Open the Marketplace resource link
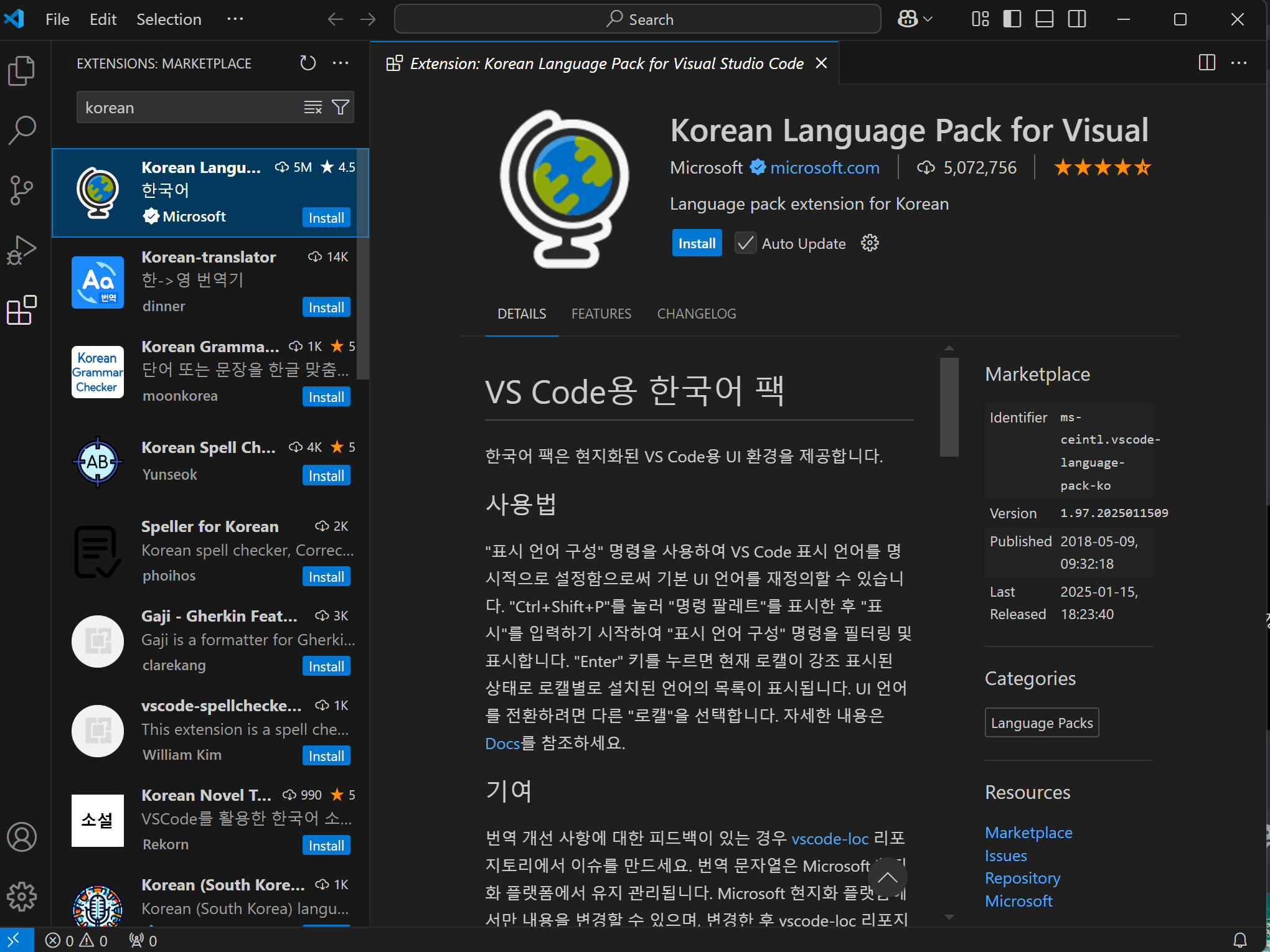The height and width of the screenshot is (952, 1270). pos(1028,833)
